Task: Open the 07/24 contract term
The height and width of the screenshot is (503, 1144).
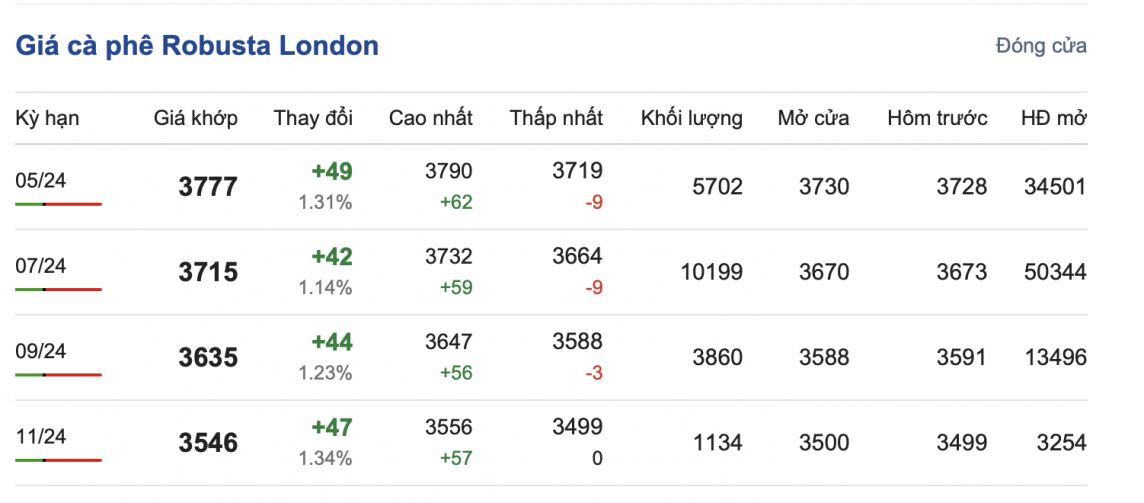Action: pyautogui.click(x=40, y=266)
